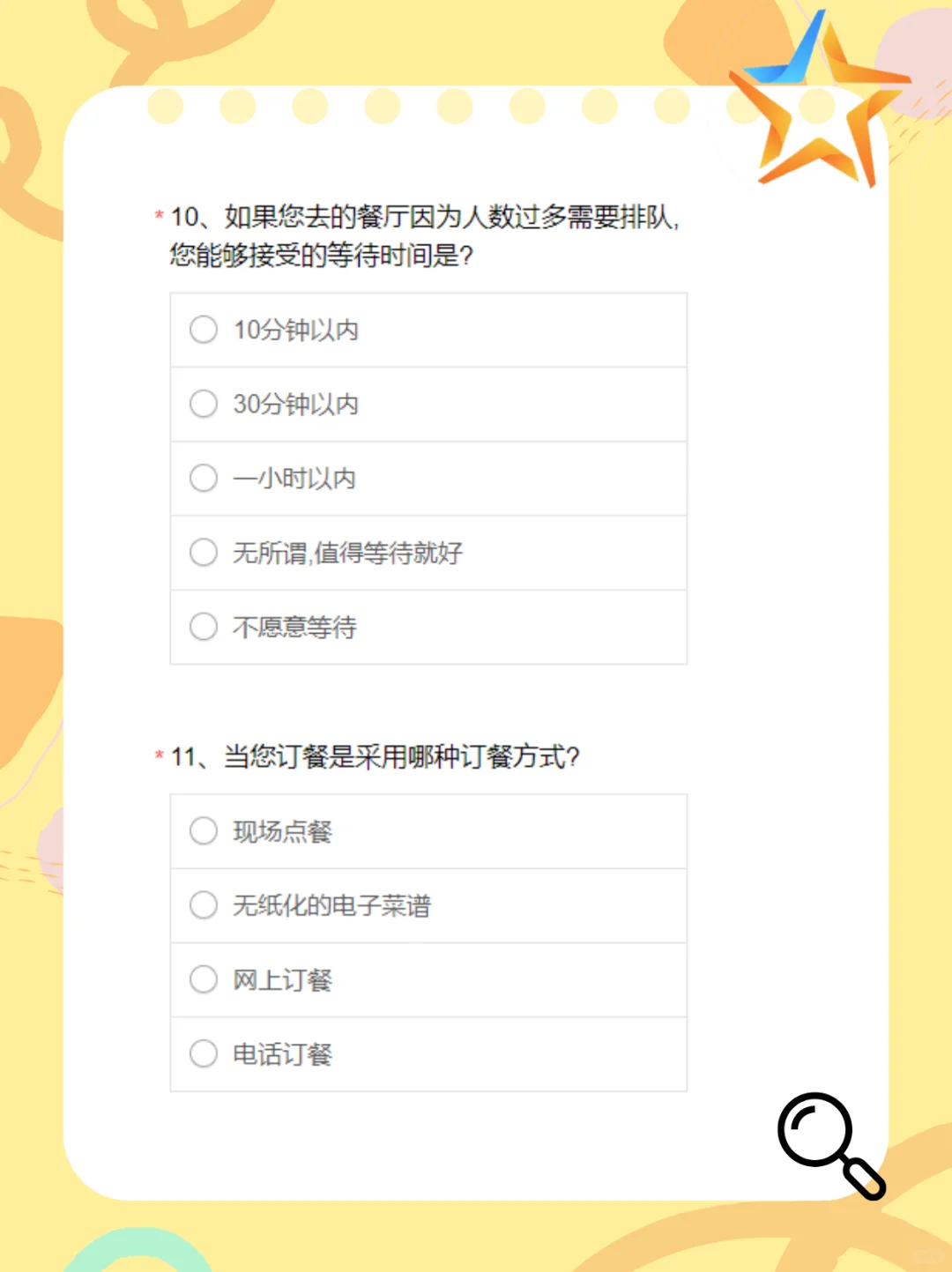Click the required asterisk beside question 11
This screenshot has width=952, height=1272.
click(x=160, y=755)
